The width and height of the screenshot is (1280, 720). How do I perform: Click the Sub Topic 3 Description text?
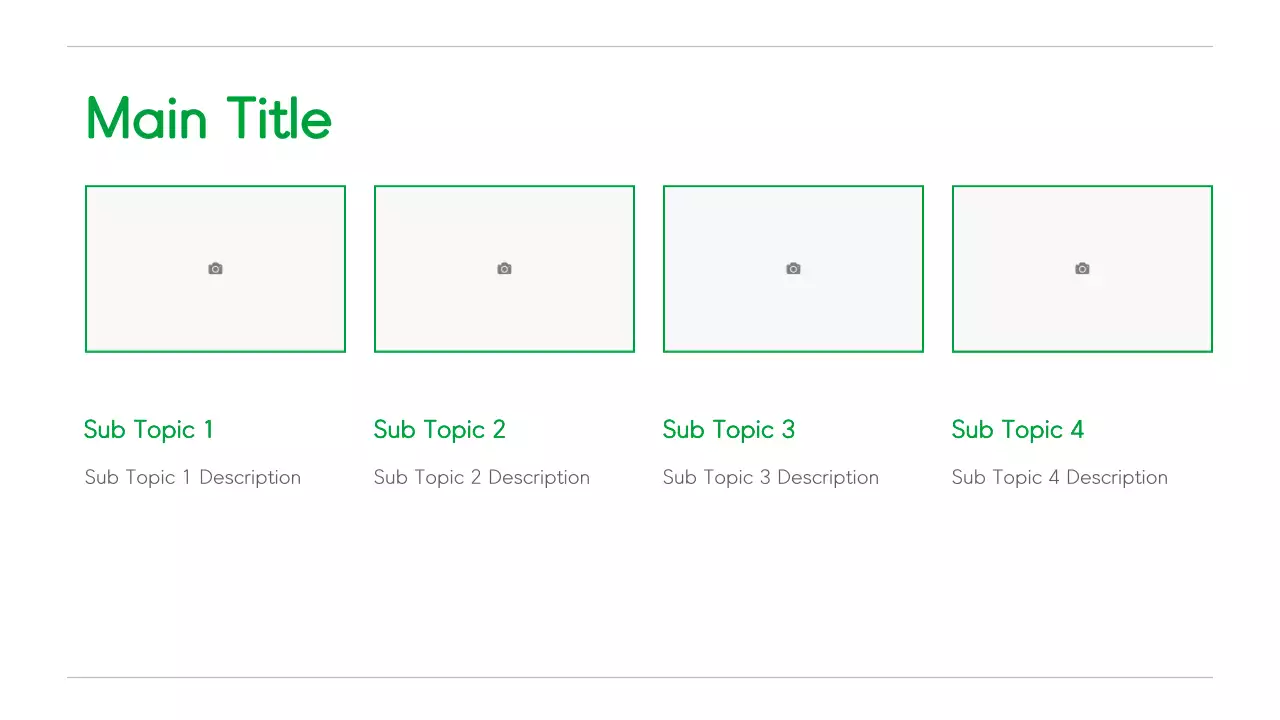tap(771, 478)
